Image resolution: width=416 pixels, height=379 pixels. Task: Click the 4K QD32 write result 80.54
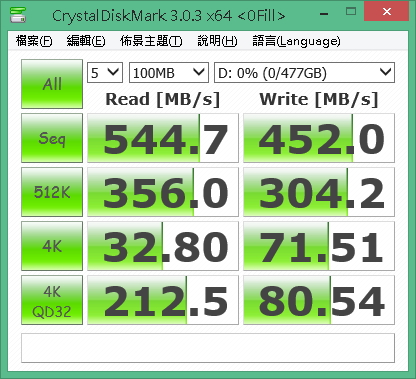coord(319,300)
